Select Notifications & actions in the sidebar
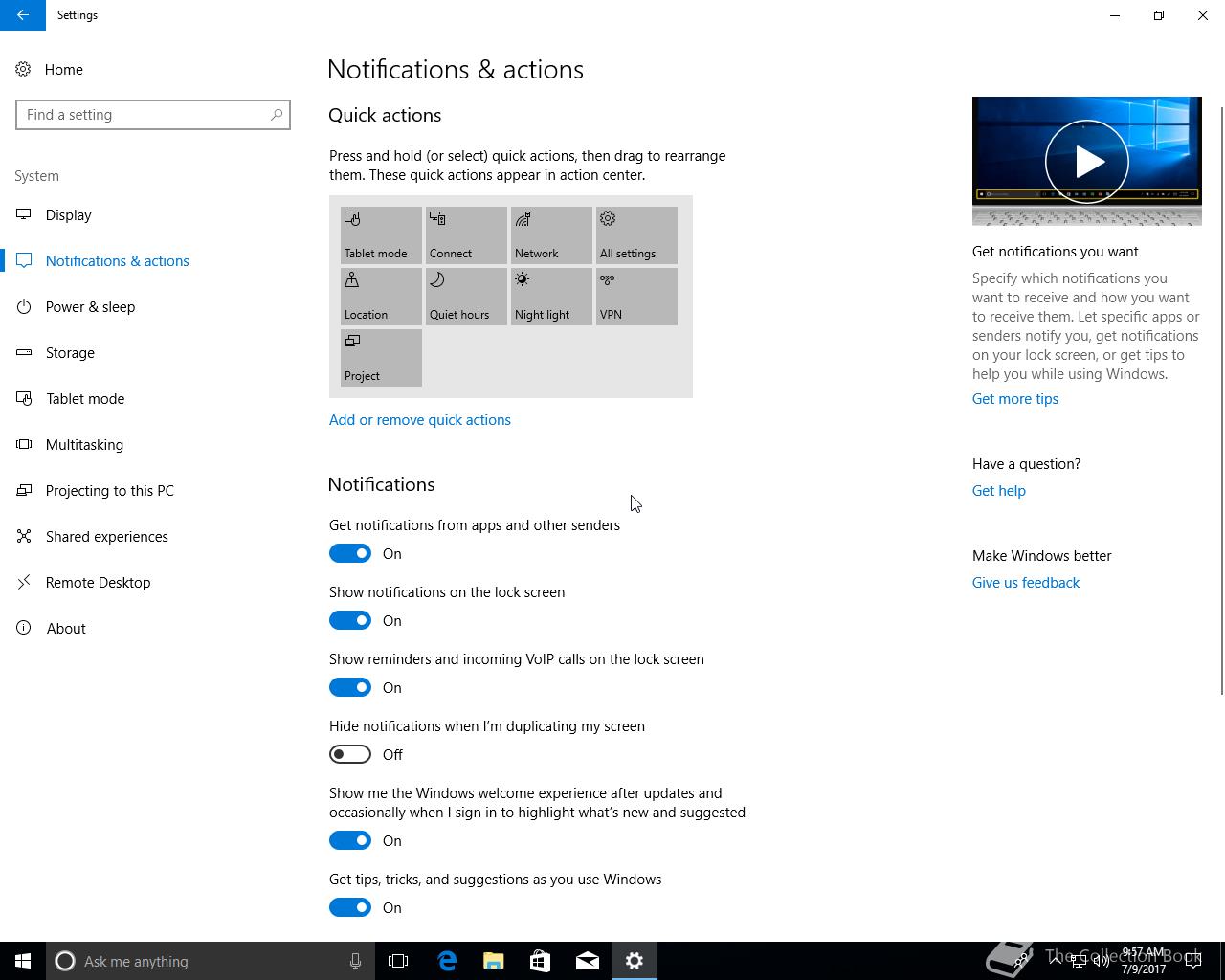The width and height of the screenshot is (1225, 980). pyautogui.click(x=153, y=260)
